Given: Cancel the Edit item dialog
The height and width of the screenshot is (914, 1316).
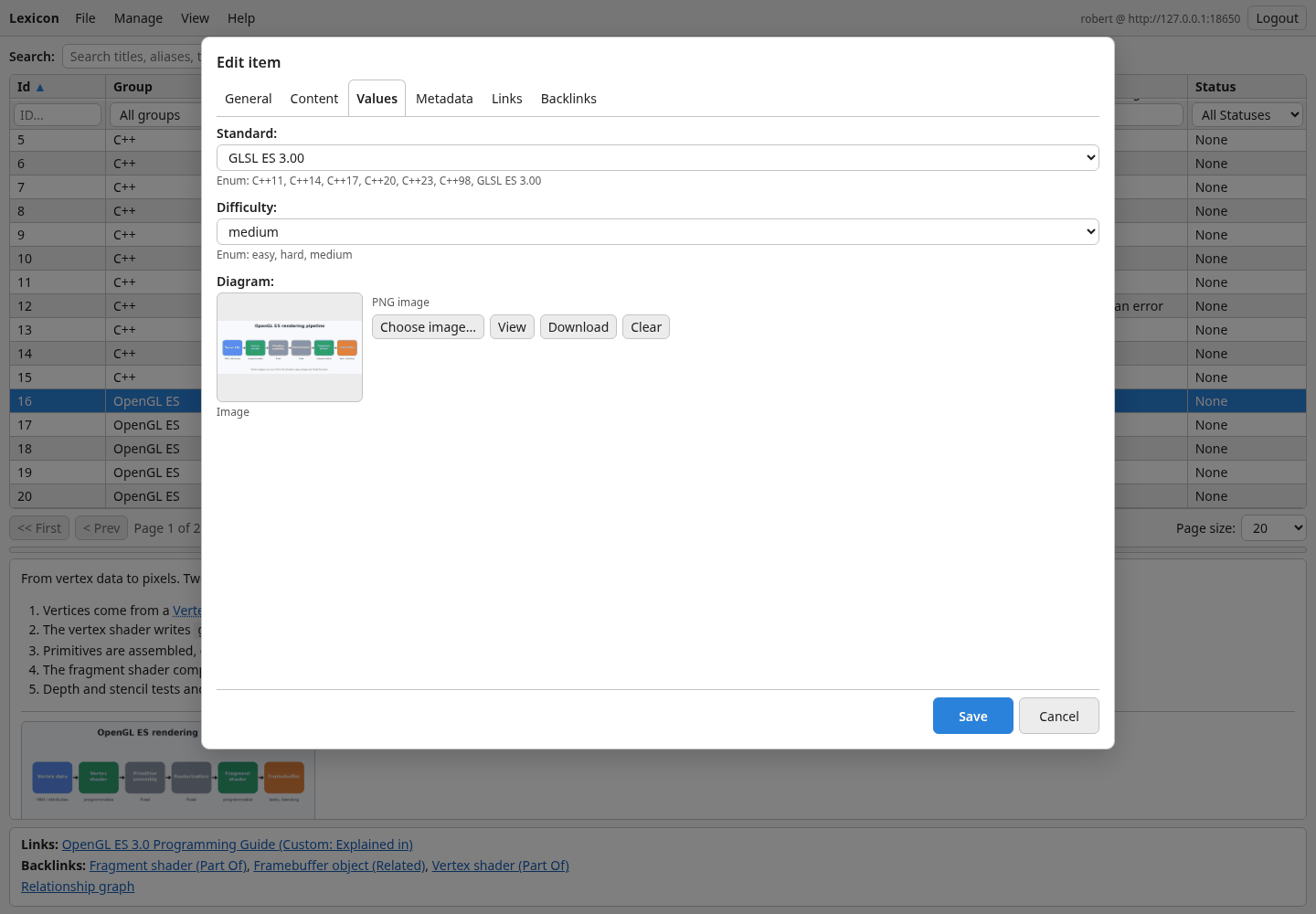Looking at the screenshot, I should [1059, 716].
